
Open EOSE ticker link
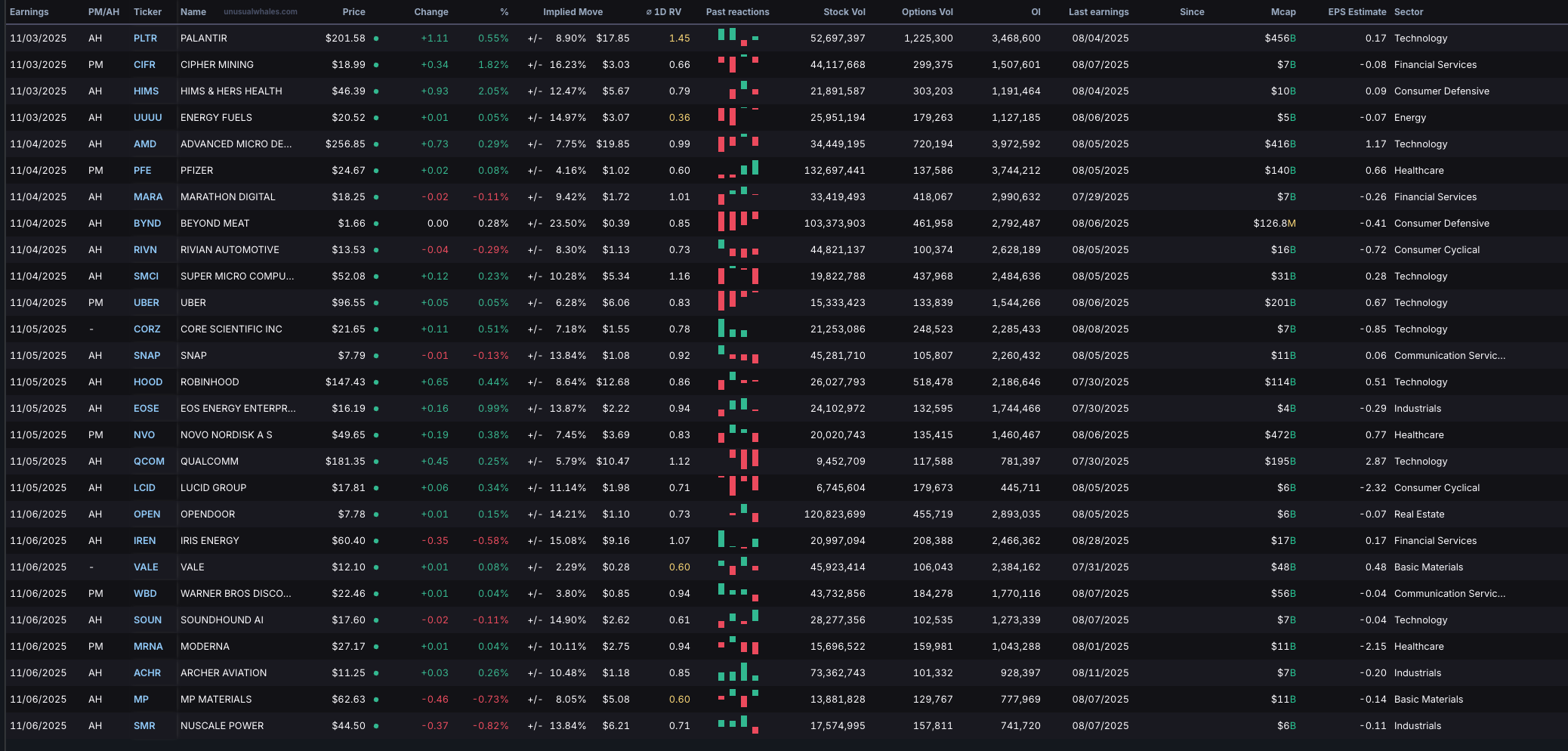(147, 409)
